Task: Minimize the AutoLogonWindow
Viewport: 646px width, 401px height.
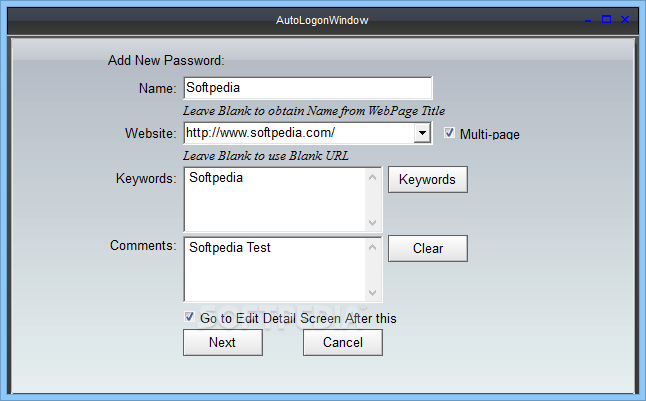Action: coord(588,20)
